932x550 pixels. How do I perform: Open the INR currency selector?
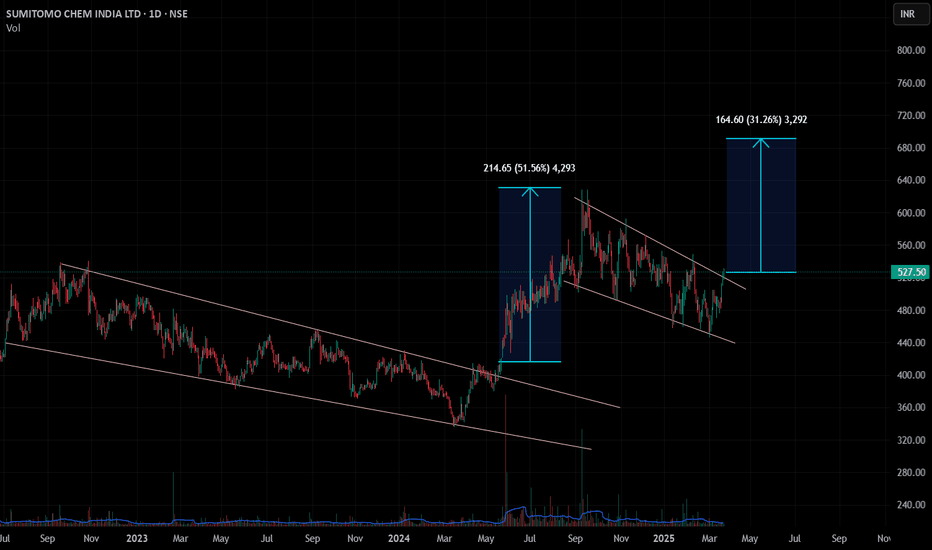pos(911,14)
